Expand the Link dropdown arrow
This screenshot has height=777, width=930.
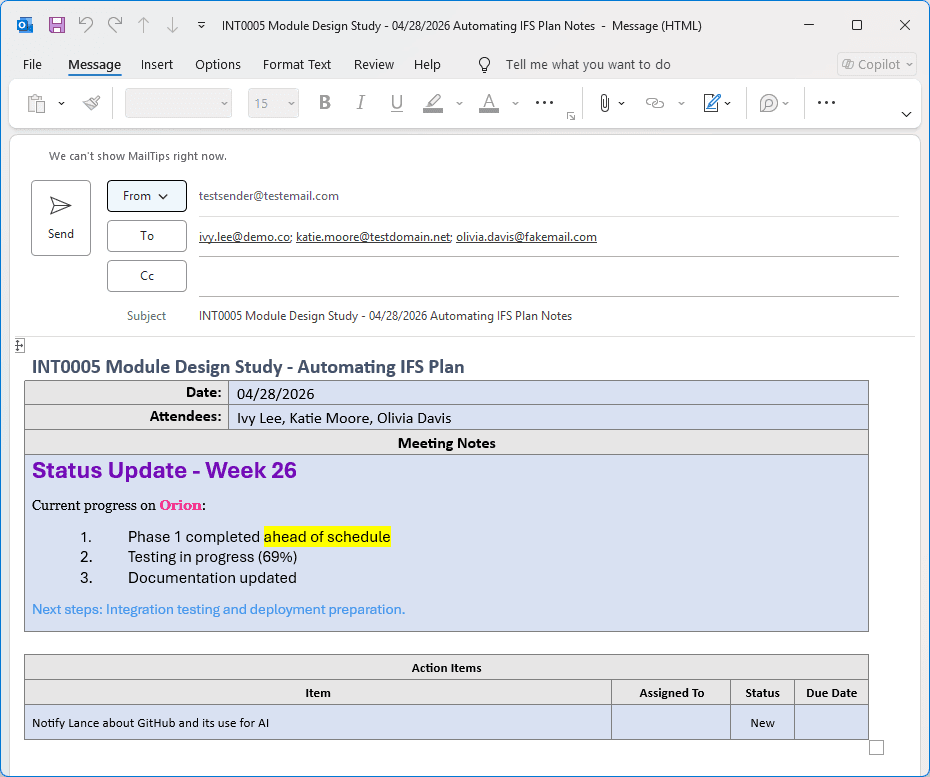click(x=681, y=103)
